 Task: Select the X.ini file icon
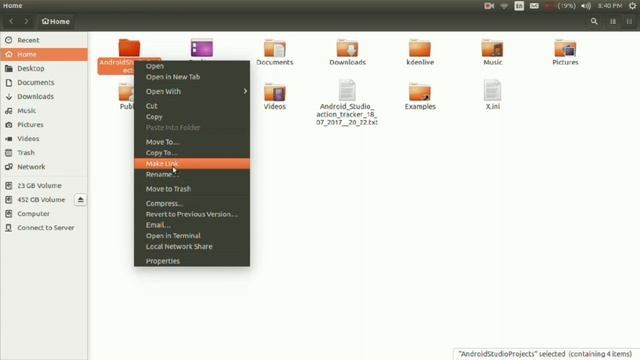coord(493,90)
